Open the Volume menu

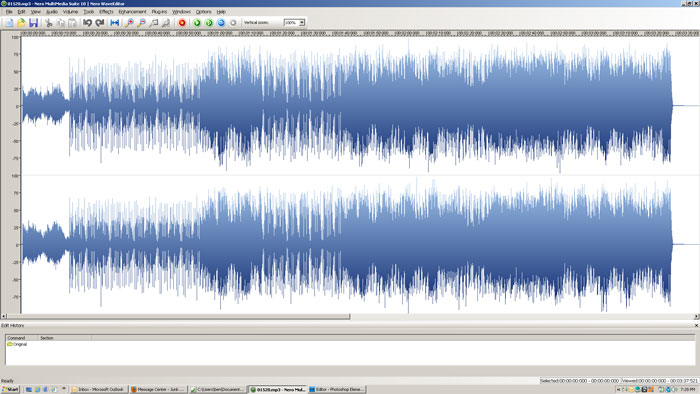pyautogui.click(x=70, y=12)
